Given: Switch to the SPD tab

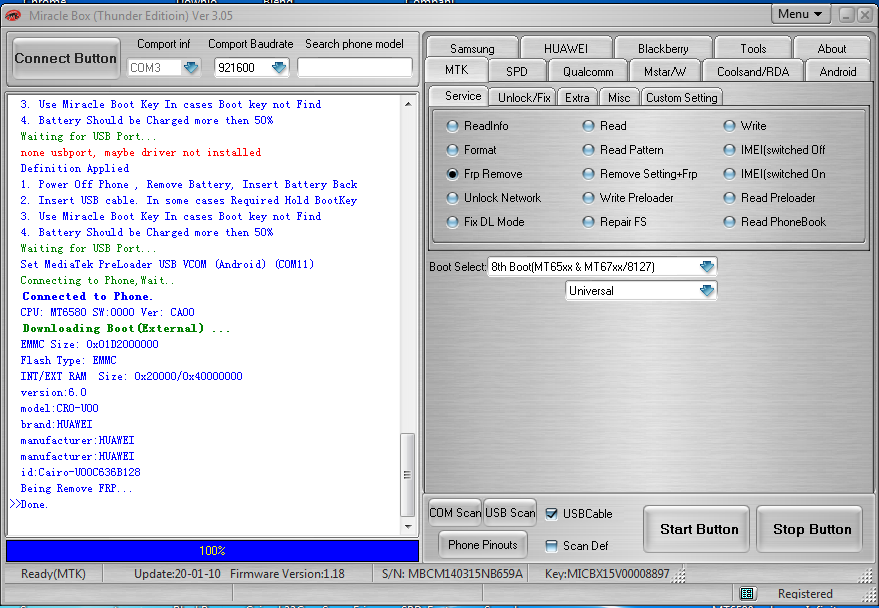Looking at the screenshot, I should [x=516, y=72].
